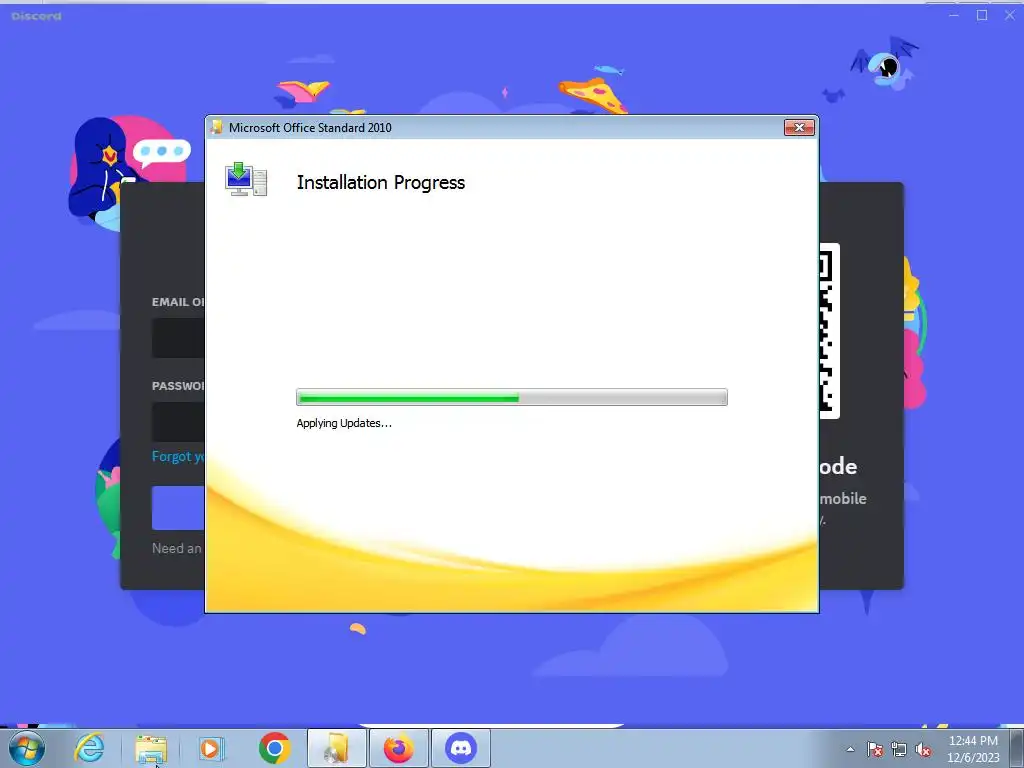Click the Applying Updates status text
Screen dimensions: 1024x768
[344, 423]
